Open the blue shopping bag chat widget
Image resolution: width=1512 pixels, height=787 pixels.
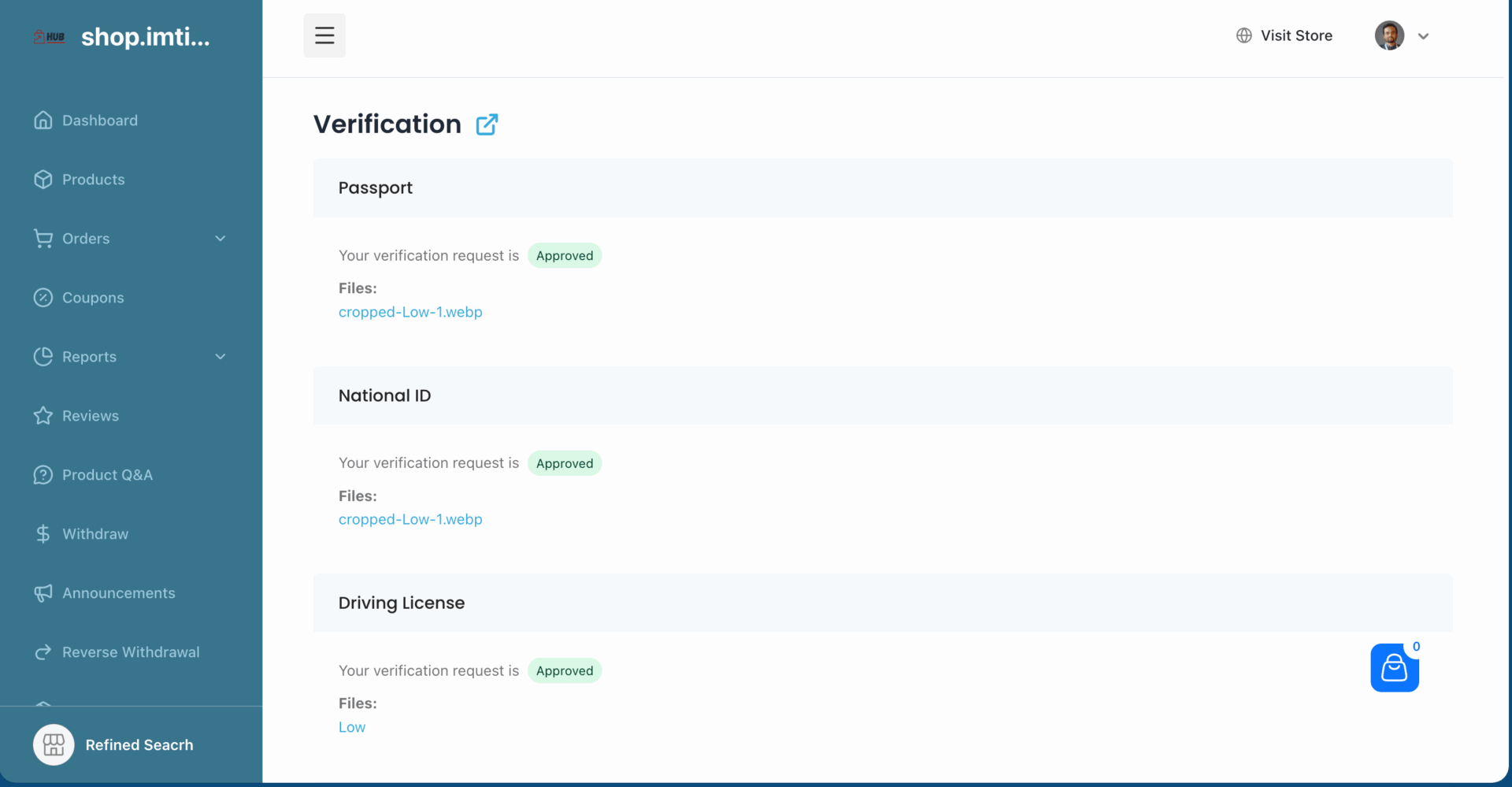pos(1395,668)
